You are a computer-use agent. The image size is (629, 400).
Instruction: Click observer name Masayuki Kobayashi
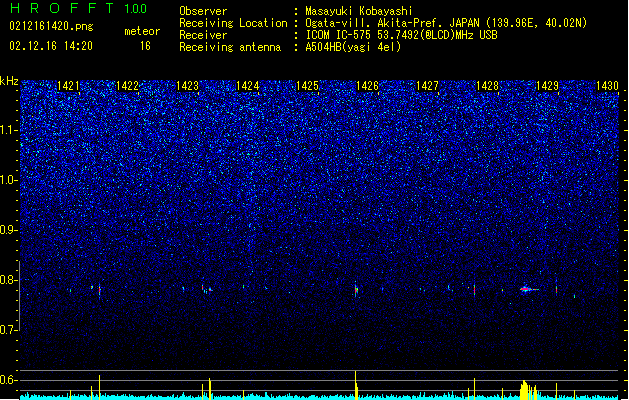point(359,11)
